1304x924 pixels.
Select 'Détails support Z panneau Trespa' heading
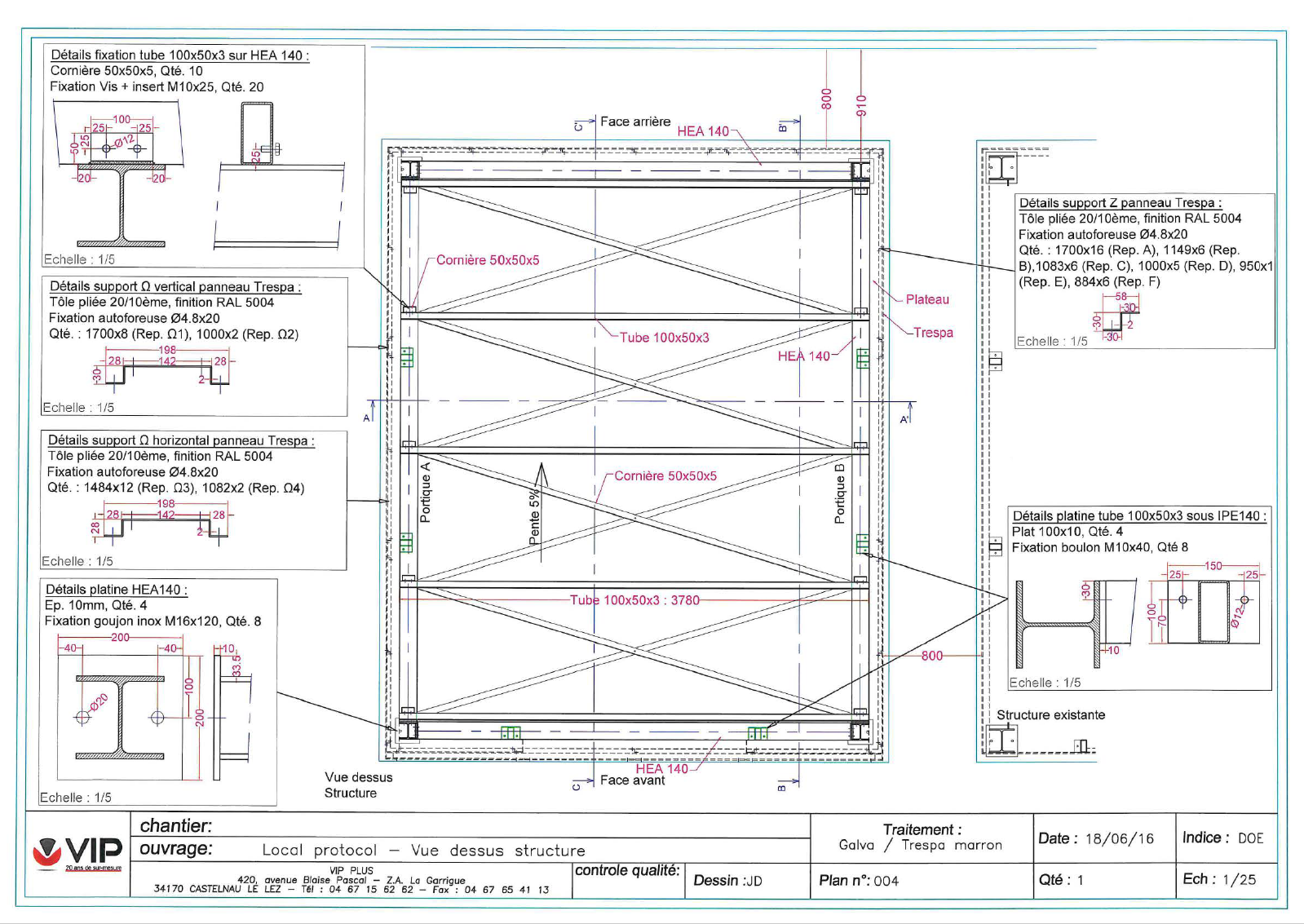(1120, 203)
